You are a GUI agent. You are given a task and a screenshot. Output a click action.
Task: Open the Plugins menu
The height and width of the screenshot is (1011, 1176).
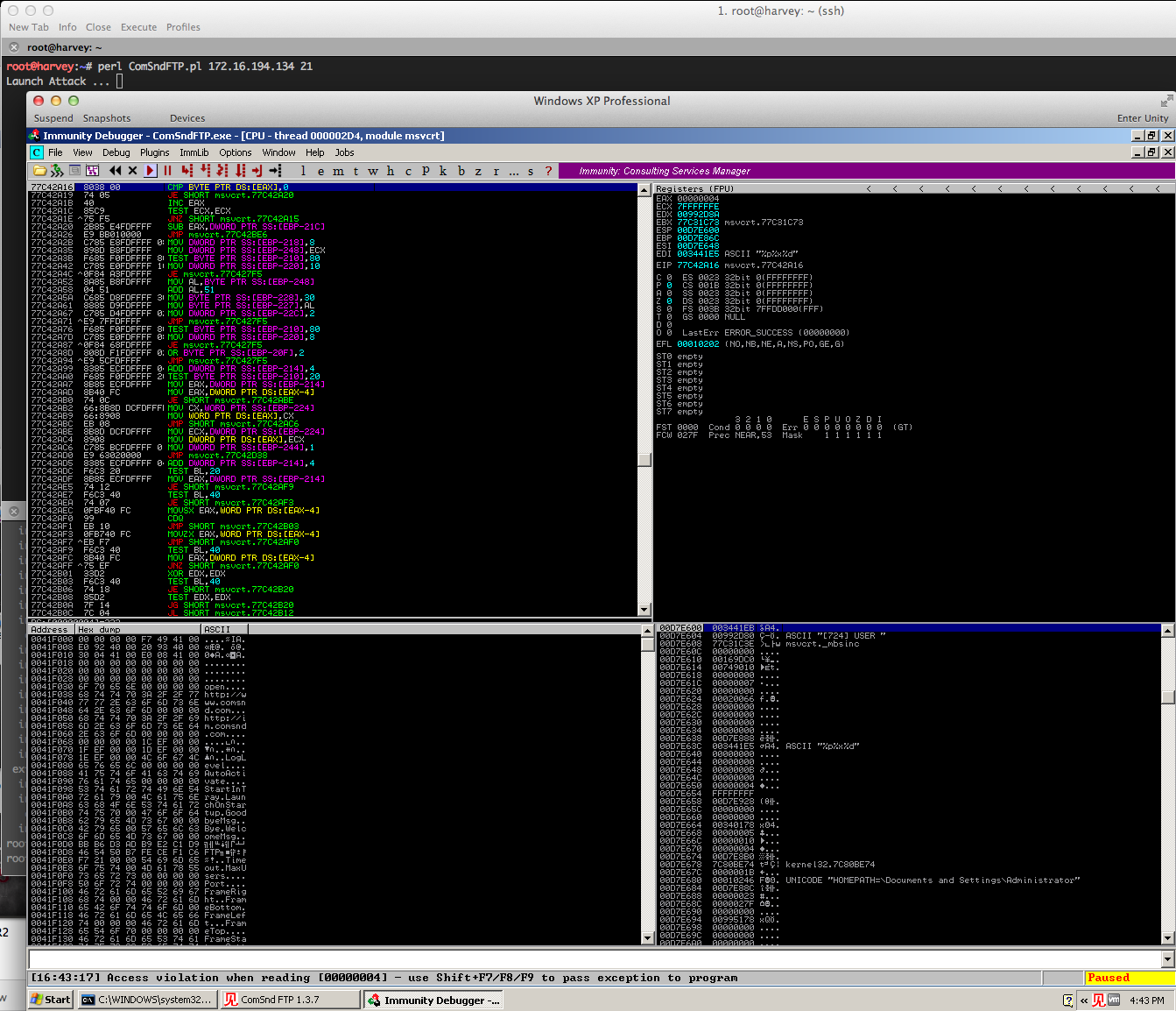coord(155,152)
